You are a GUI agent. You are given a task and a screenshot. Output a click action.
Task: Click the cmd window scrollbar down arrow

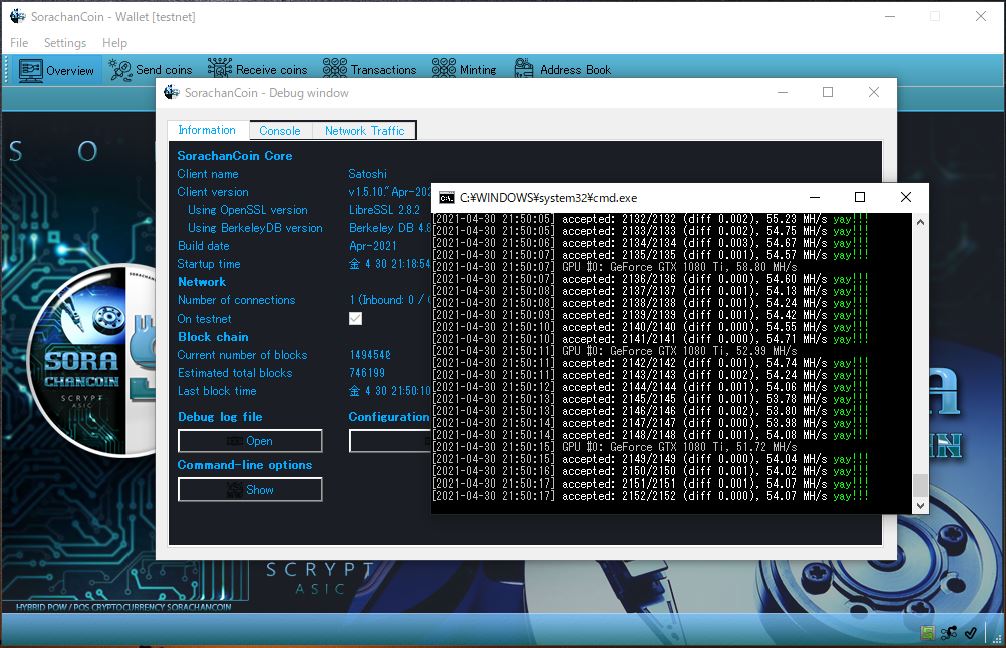click(x=920, y=506)
